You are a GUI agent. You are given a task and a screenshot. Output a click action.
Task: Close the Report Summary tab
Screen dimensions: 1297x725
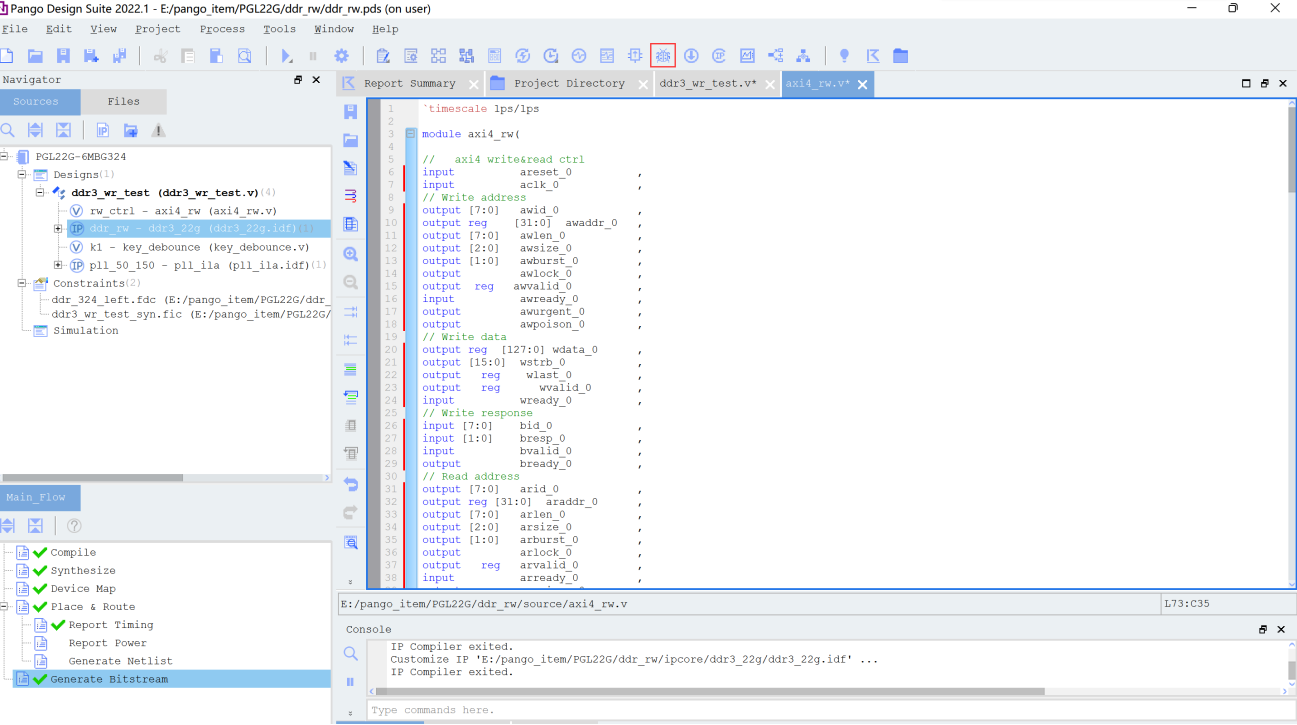click(474, 85)
